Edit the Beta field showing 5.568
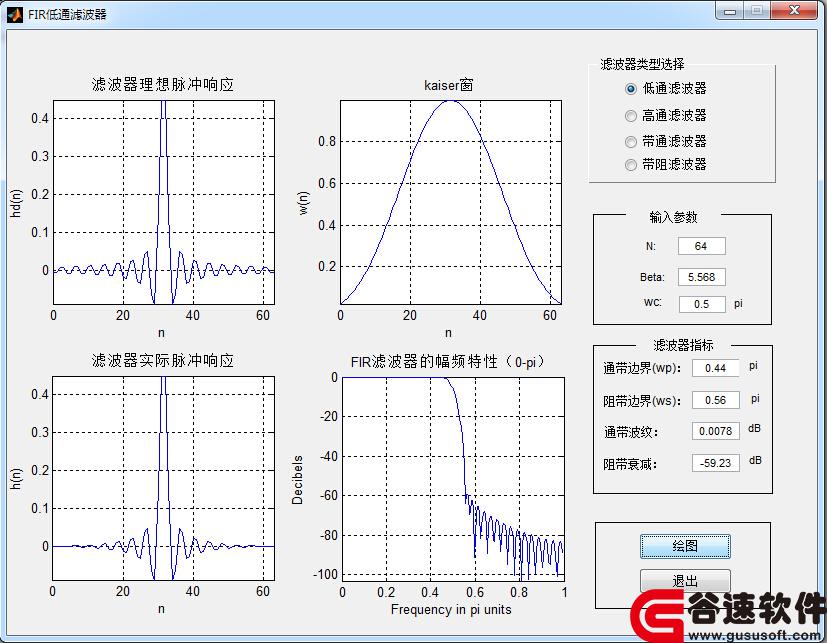This screenshot has height=643, width=827. click(701, 277)
